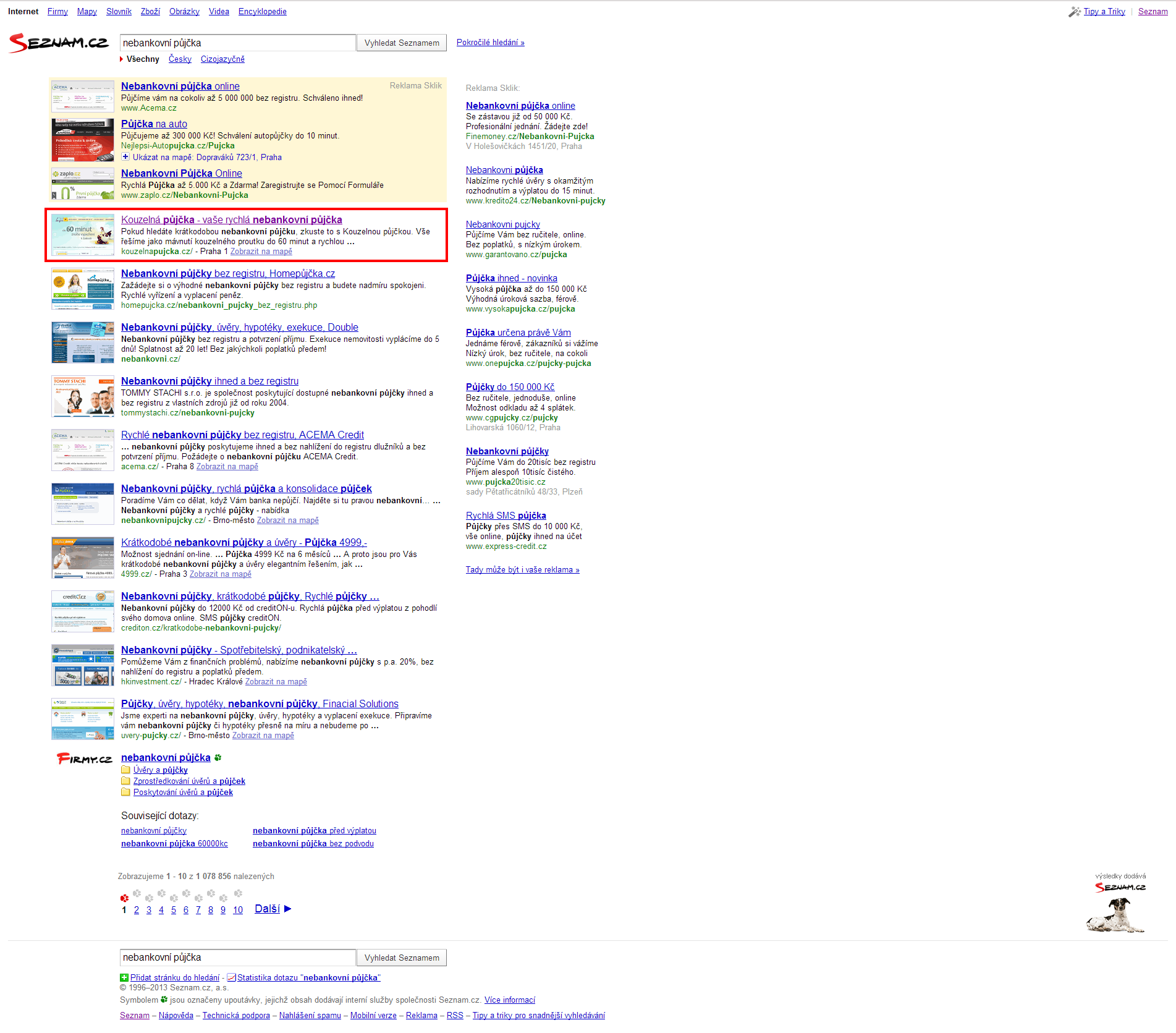The width and height of the screenshot is (1176, 1033).
Task: Open the top-right Seznam link
Action: [1153, 12]
